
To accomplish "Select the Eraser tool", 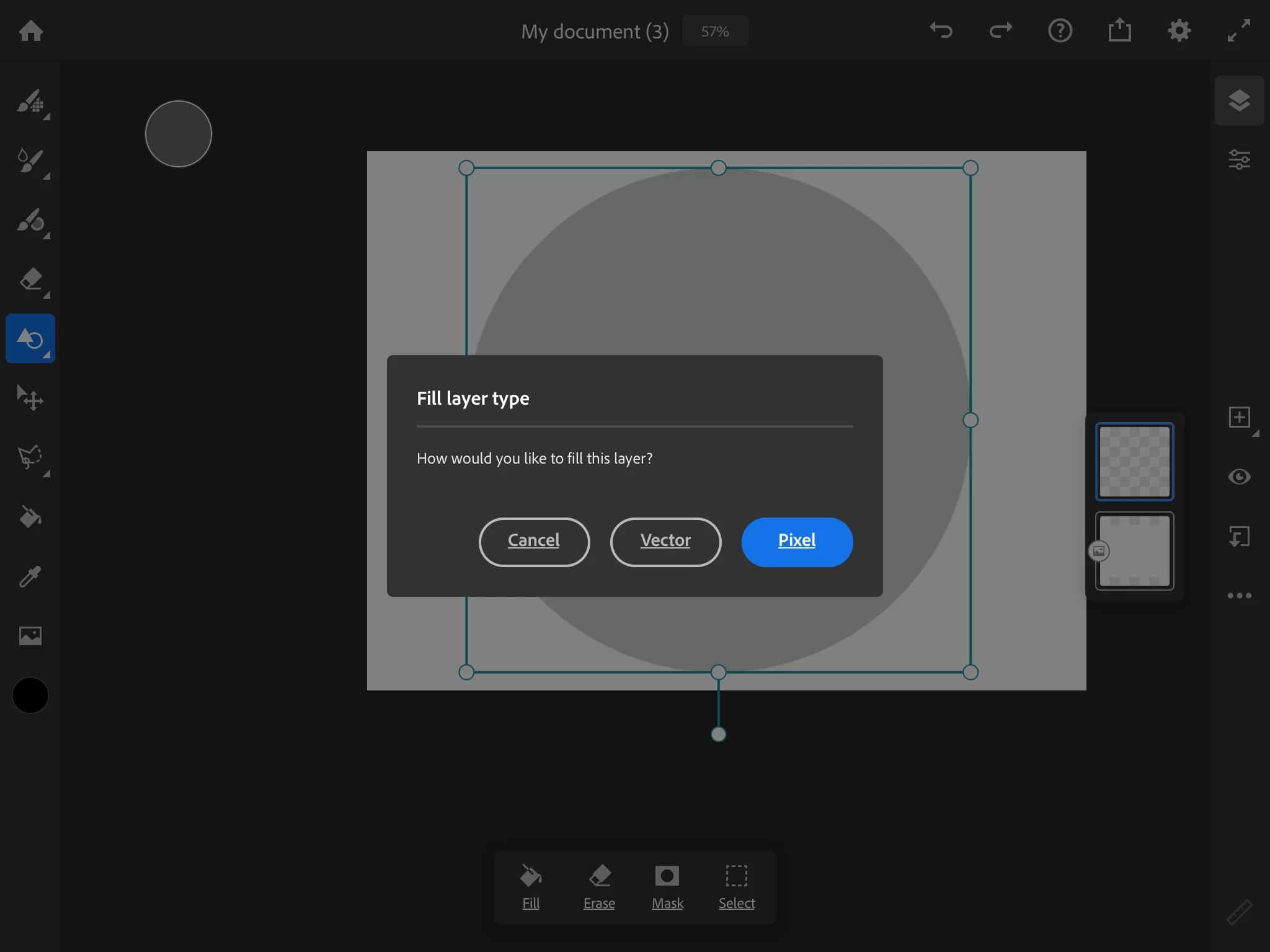I will (30, 280).
